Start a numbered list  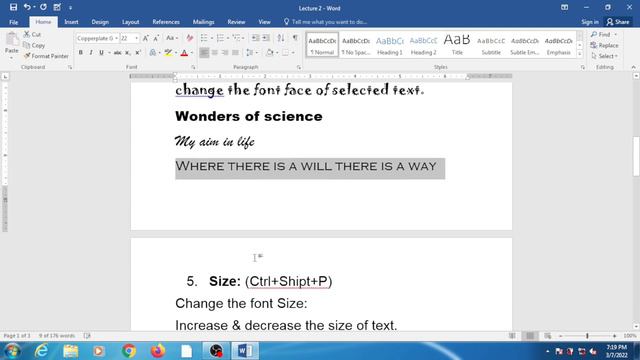coord(220,38)
